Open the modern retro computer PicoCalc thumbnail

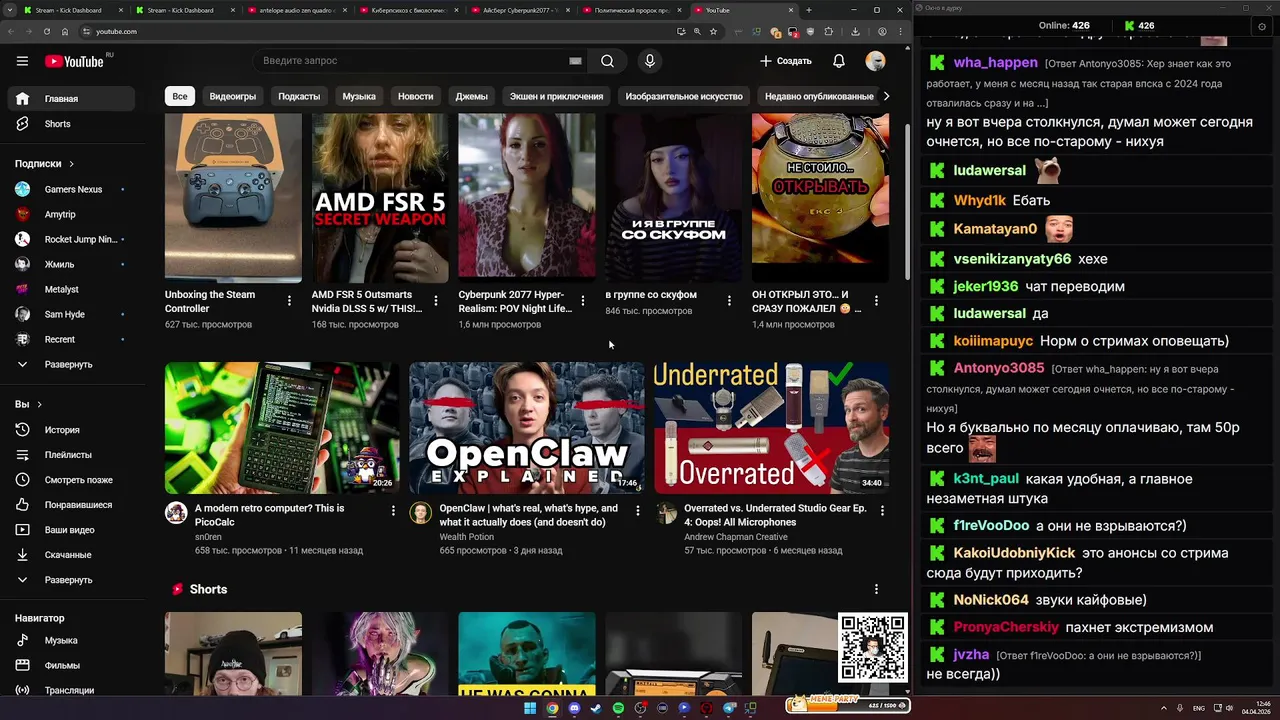click(x=282, y=428)
